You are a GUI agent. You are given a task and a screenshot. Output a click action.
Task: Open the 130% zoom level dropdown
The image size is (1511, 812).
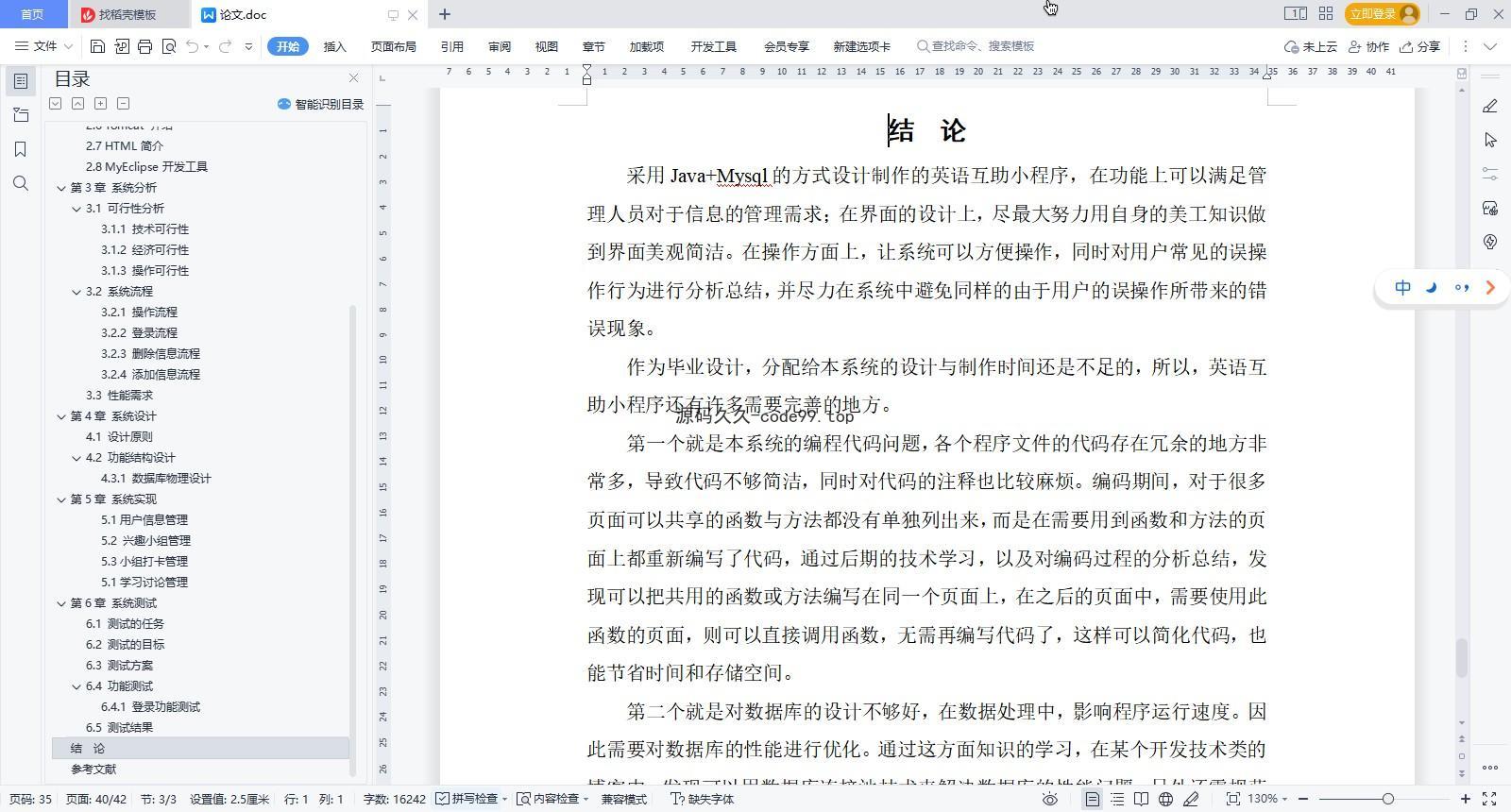(x=1268, y=799)
